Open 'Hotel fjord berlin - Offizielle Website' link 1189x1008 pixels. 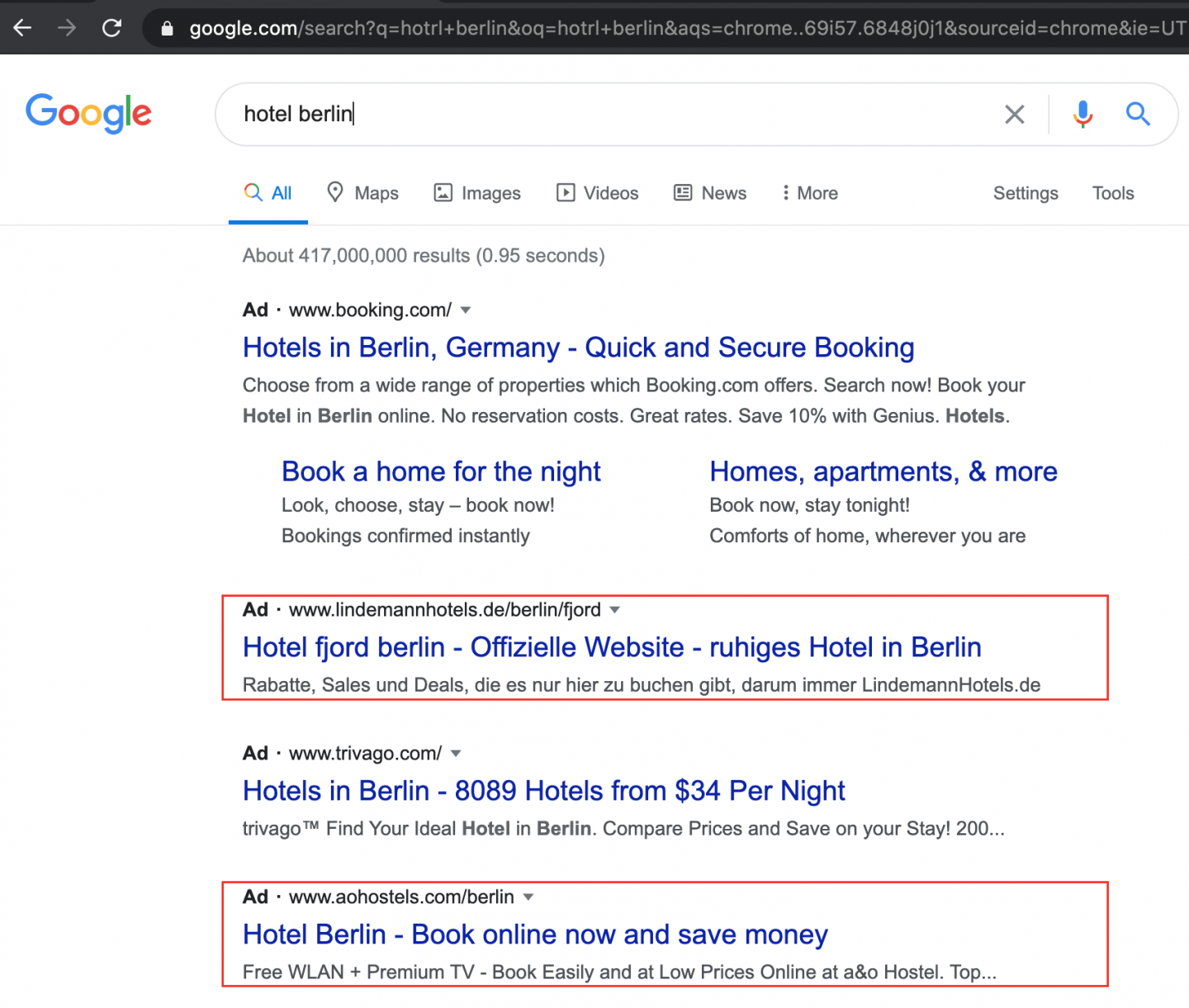[612, 647]
